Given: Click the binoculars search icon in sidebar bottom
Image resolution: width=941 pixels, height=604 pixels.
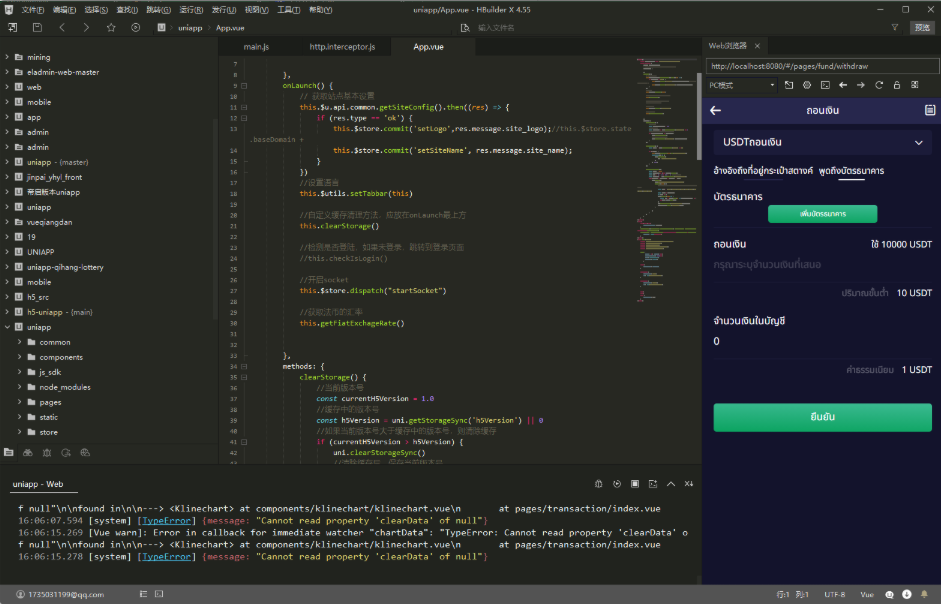Looking at the screenshot, I should [x=28, y=453].
